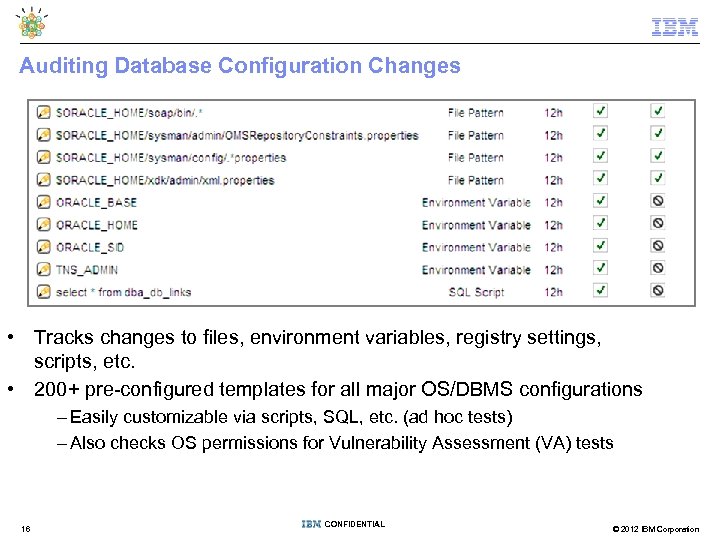The image size is (720, 540).
Task: Open the ORACLE_HOME environment variable entry
Action: pyautogui.click(x=97, y=225)
